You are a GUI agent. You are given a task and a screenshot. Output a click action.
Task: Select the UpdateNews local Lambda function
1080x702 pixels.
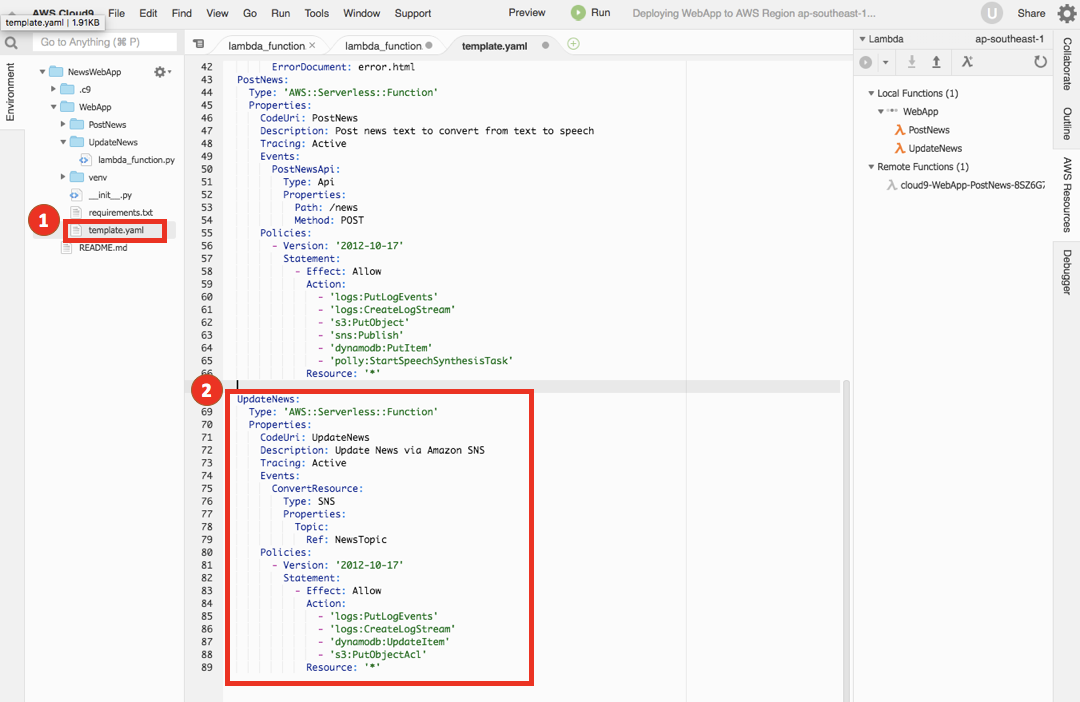click(x=935, y=148)
